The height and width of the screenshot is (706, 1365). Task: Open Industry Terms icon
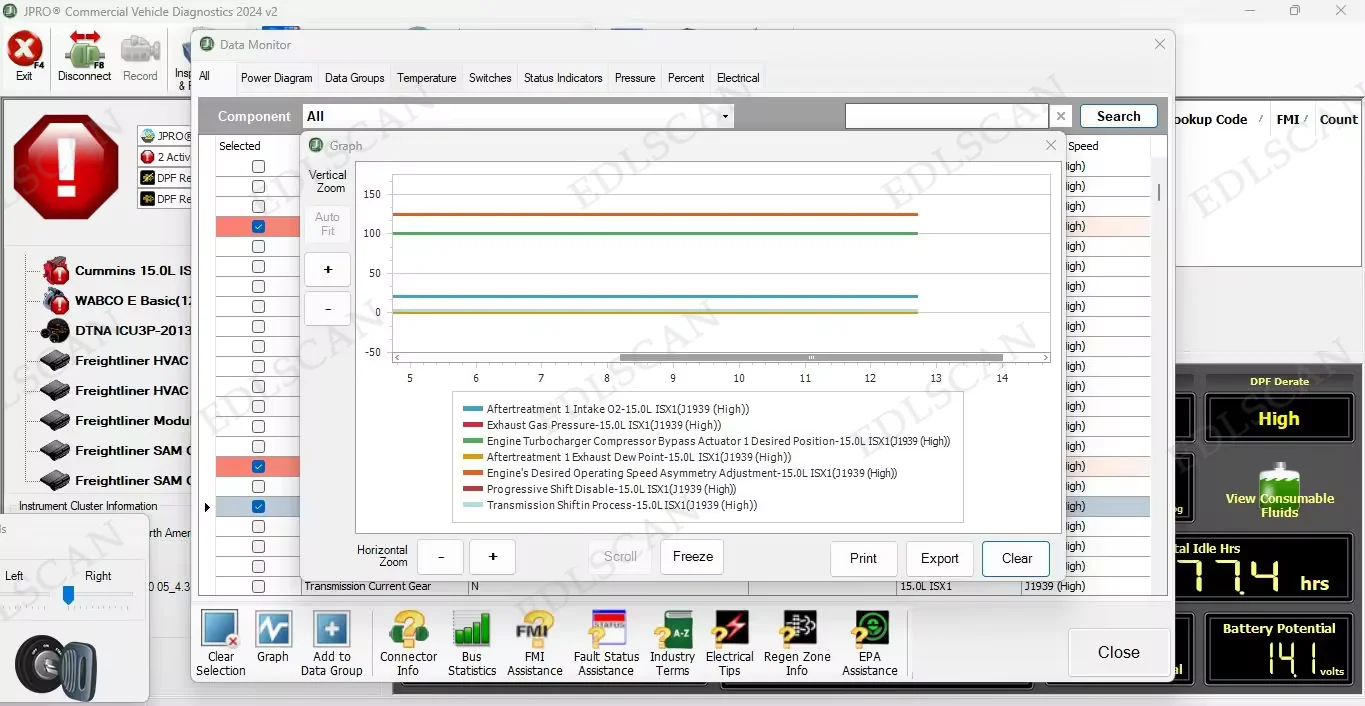(x=672, y=630)
